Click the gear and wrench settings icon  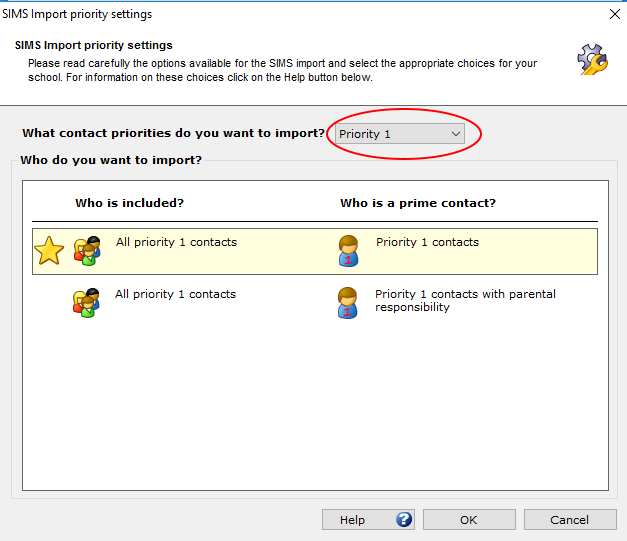[593, 59]
